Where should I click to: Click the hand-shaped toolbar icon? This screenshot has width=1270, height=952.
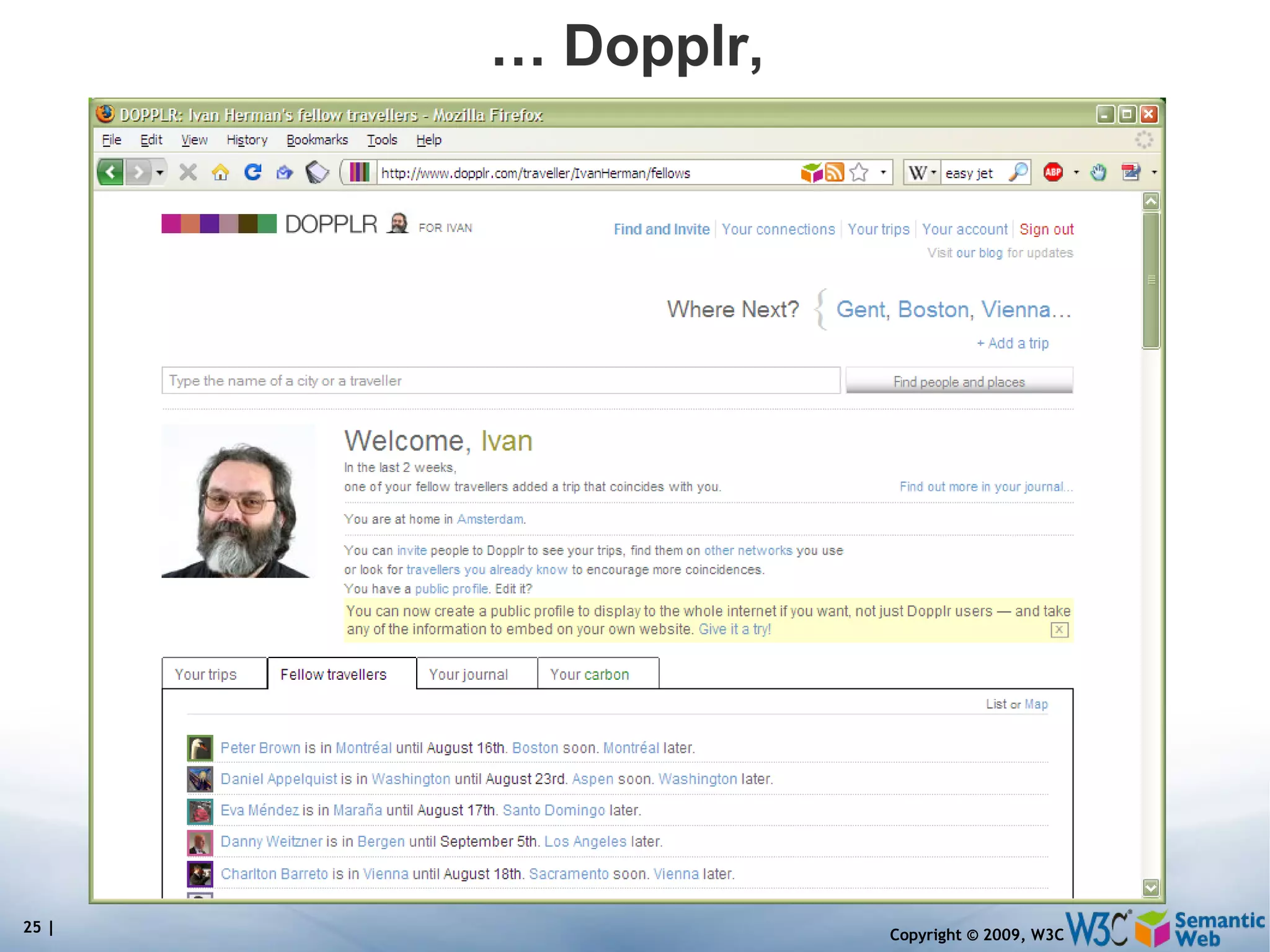coord(1098,172)
